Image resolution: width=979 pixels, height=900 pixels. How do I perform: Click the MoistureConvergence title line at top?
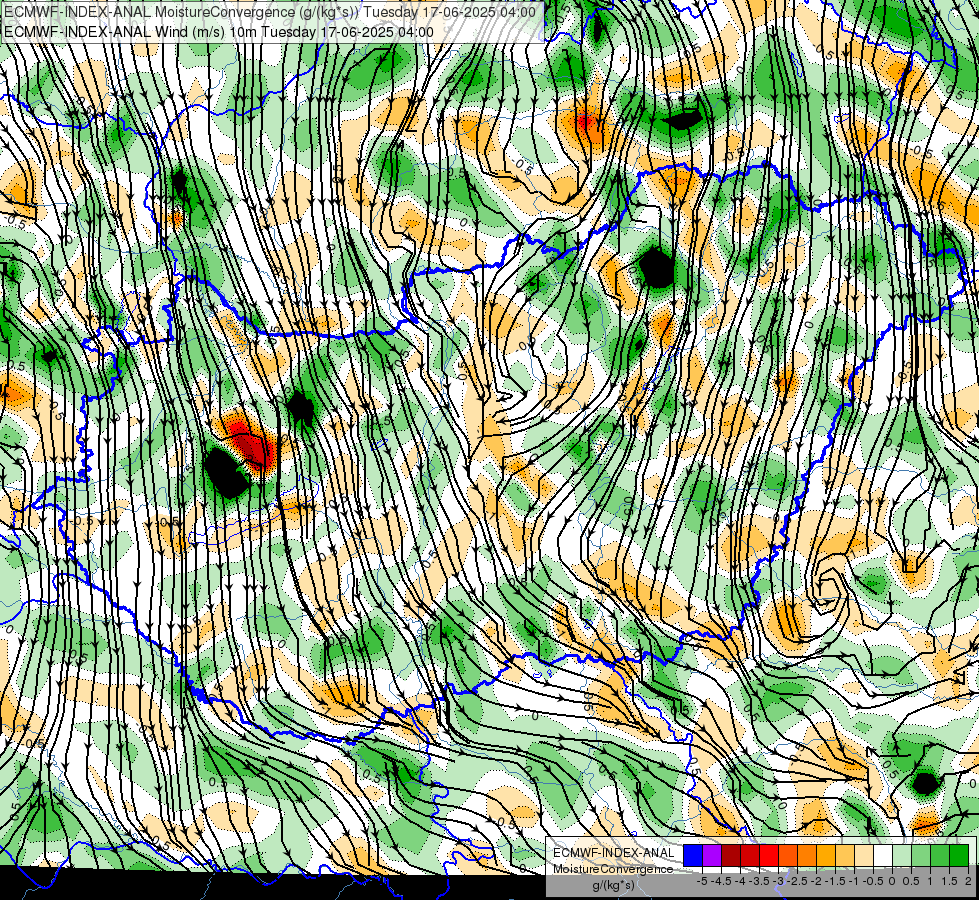(x=270, y=12)
